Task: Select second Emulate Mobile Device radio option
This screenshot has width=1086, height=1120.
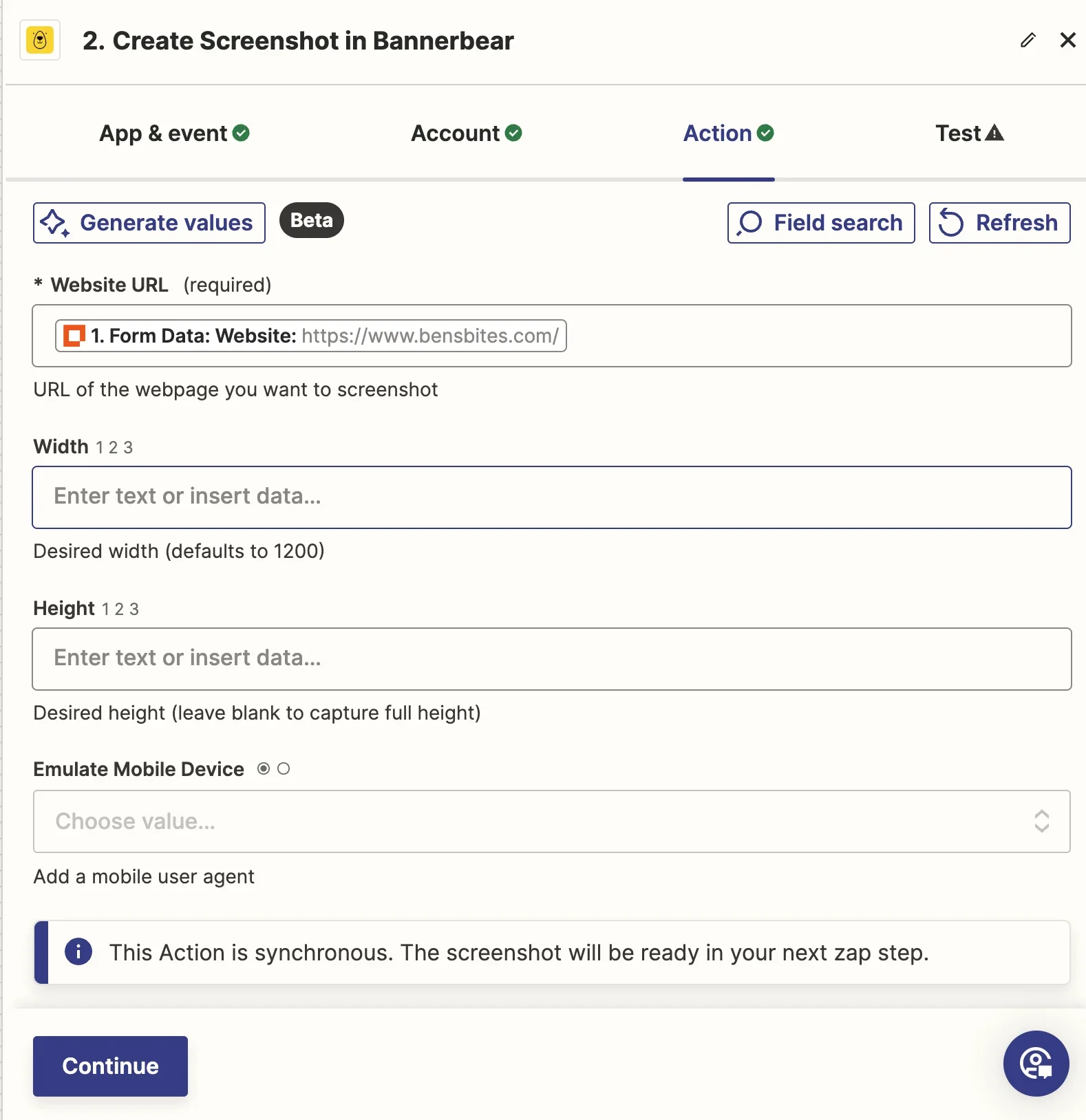Action: 284,768
